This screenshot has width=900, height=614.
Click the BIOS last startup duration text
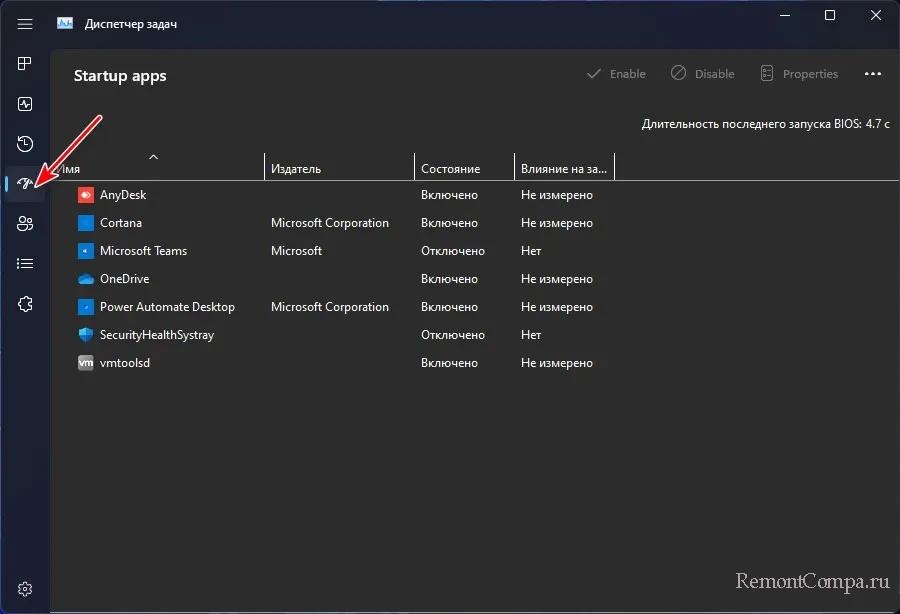(766, 124)
